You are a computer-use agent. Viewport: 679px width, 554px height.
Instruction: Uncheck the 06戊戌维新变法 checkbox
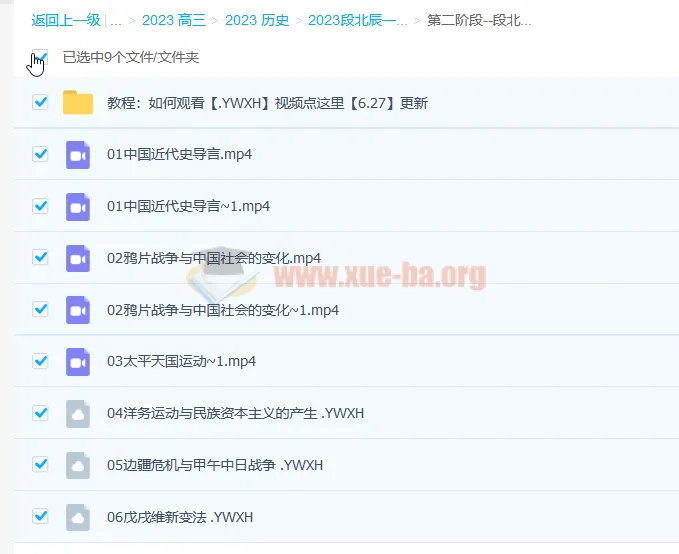[x=40, y=516]
